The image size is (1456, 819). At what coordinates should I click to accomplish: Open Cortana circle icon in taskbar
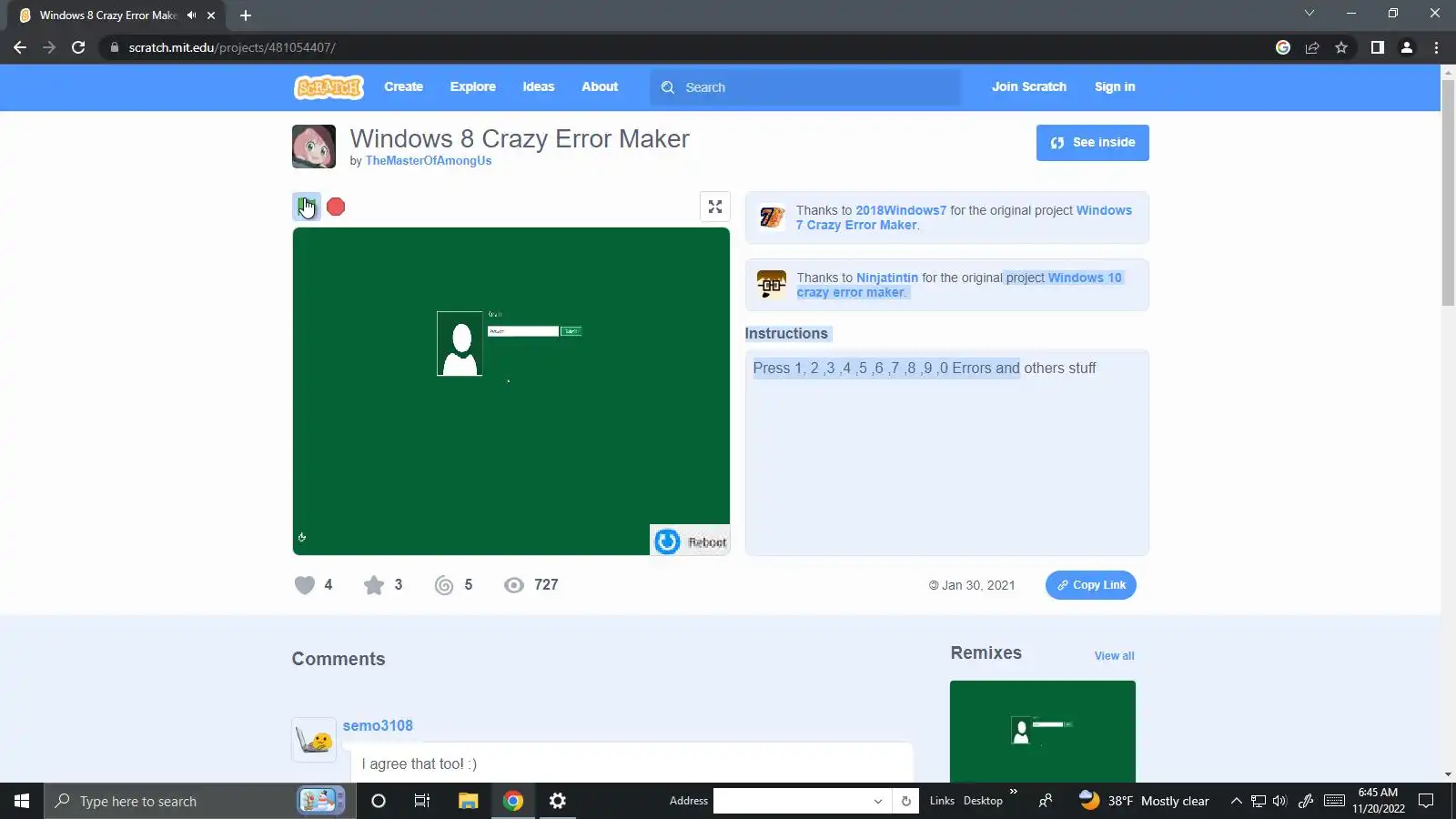coord(379,801)
